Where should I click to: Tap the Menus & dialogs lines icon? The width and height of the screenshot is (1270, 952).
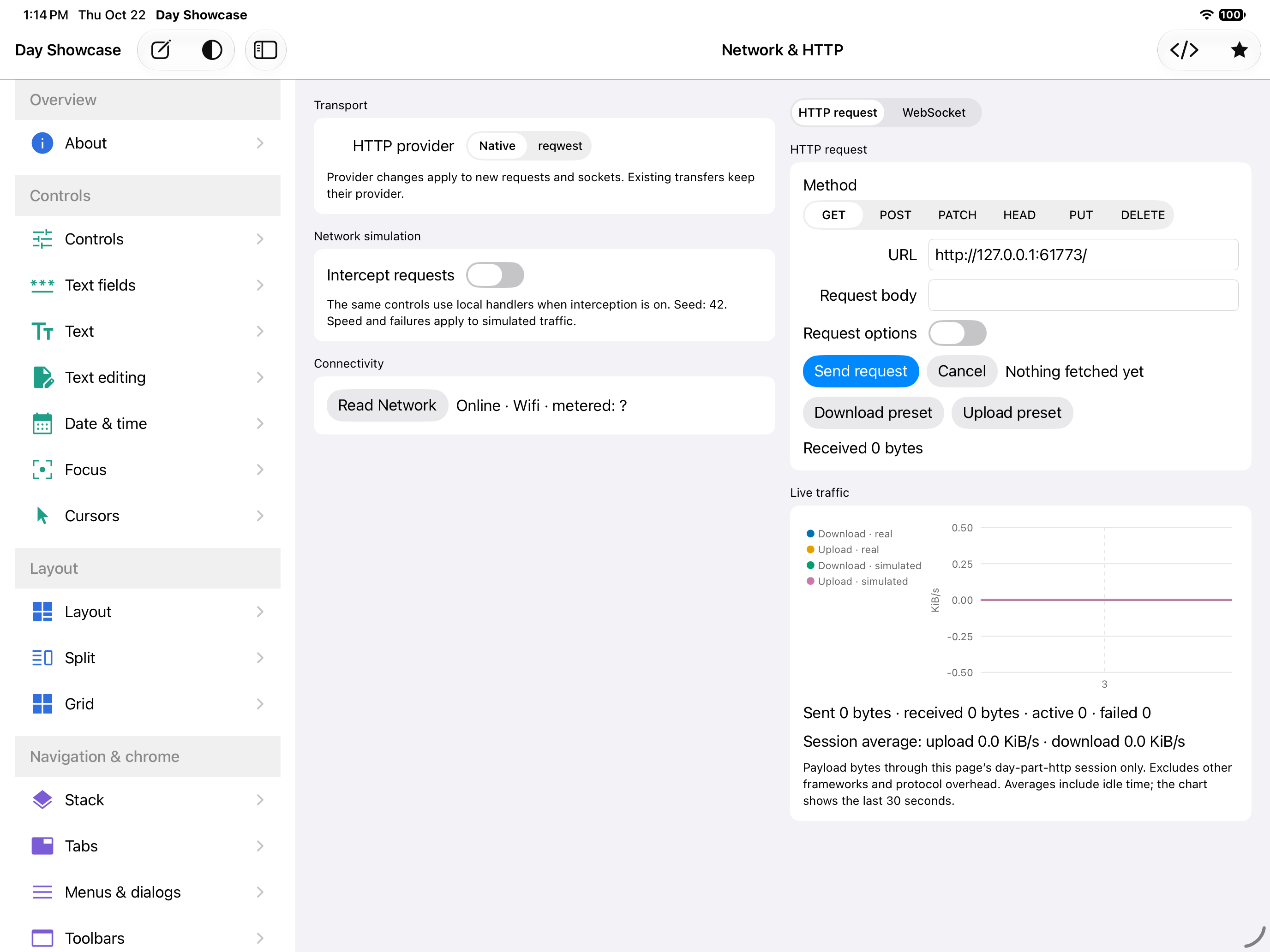(42, 892)
